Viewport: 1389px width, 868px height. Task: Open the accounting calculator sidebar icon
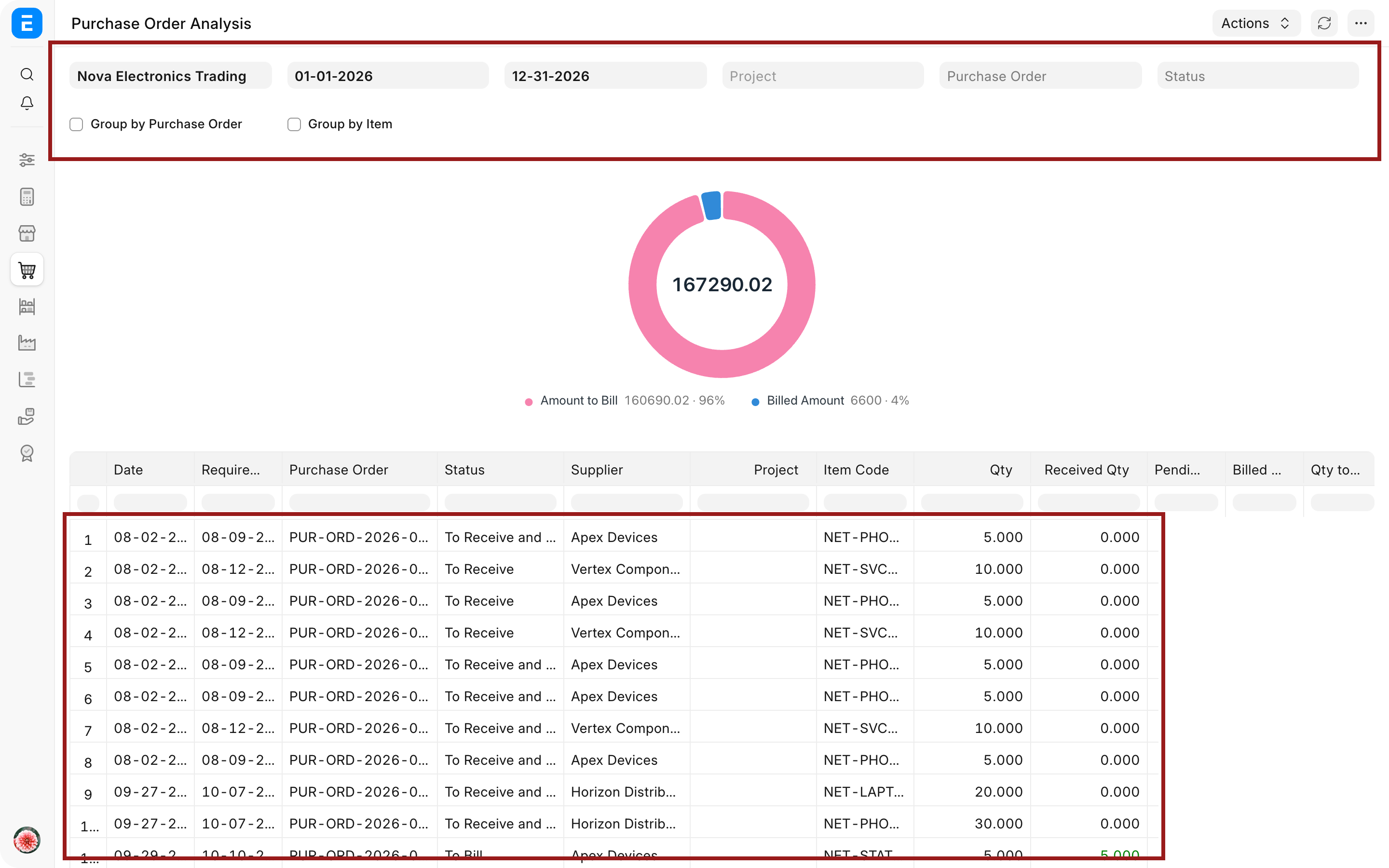click(x=27, y=197)
